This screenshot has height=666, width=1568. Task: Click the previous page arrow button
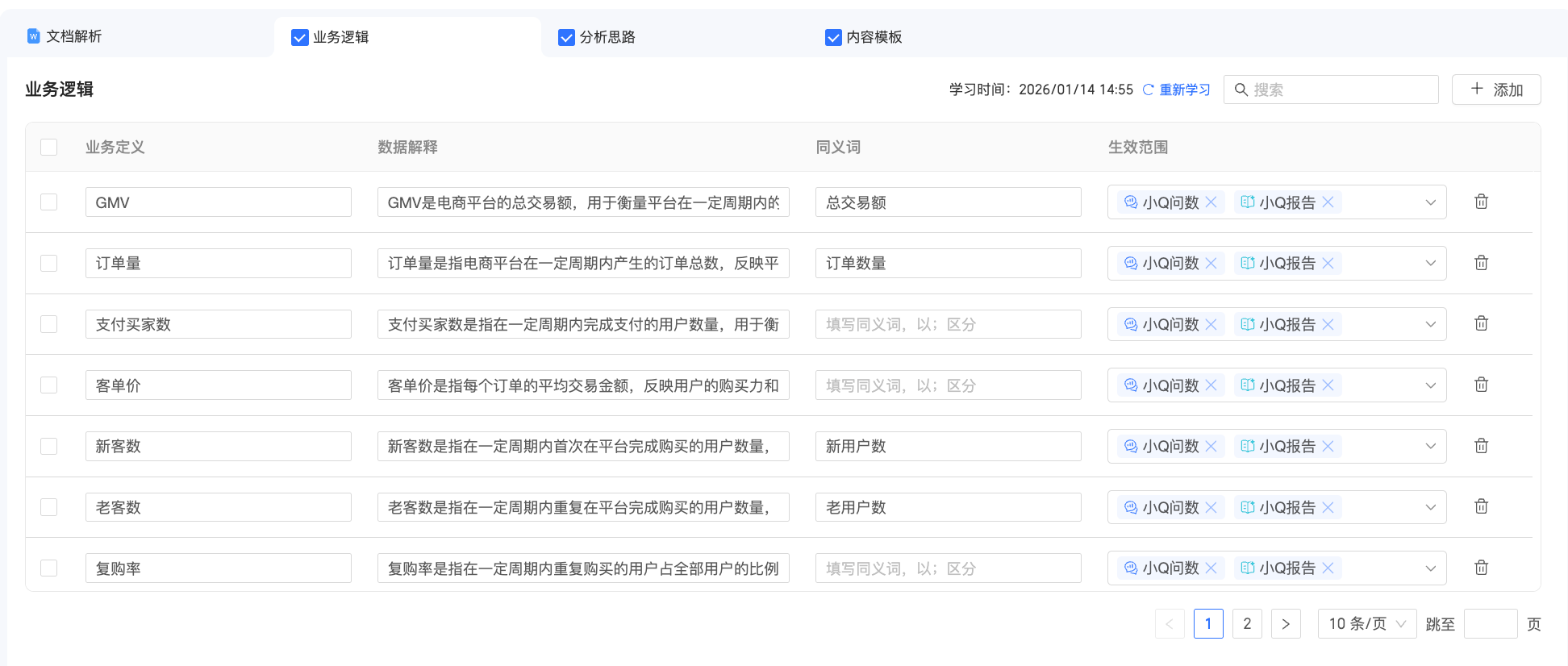pos(1170,623)
